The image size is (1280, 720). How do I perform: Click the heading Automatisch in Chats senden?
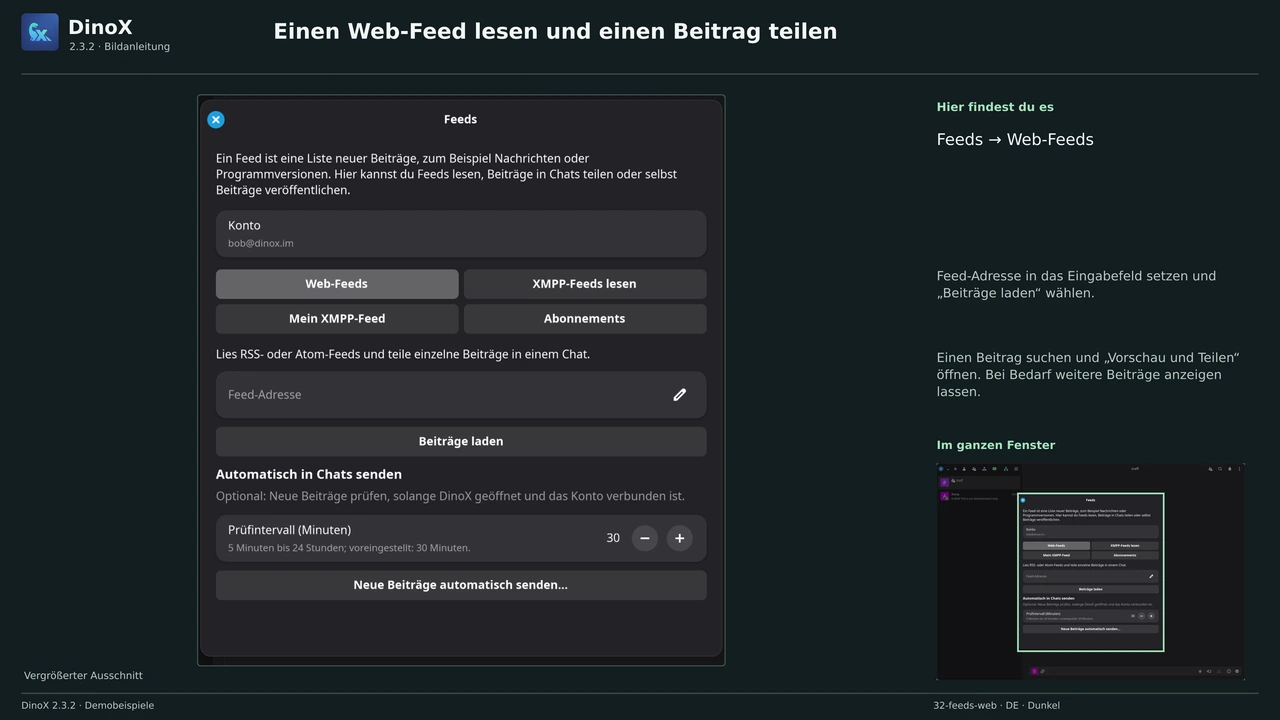pyautogui.click(x=309, y=474)
